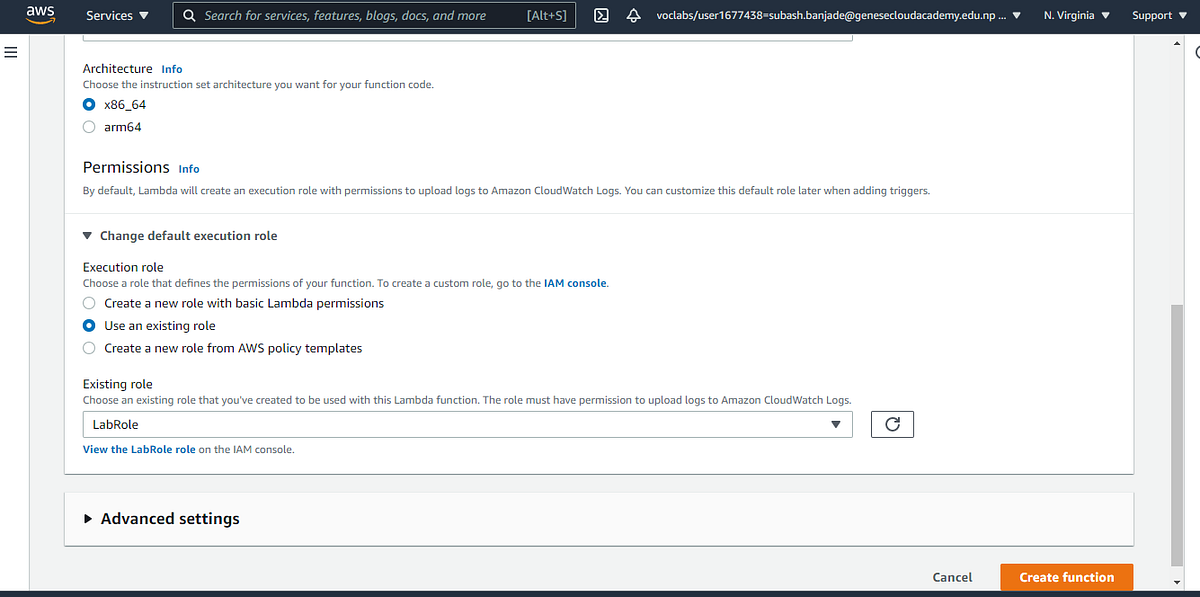Open the notifications bell
Image resolution: width=1200 pixels, height=597 pixels.
(631, 16)
